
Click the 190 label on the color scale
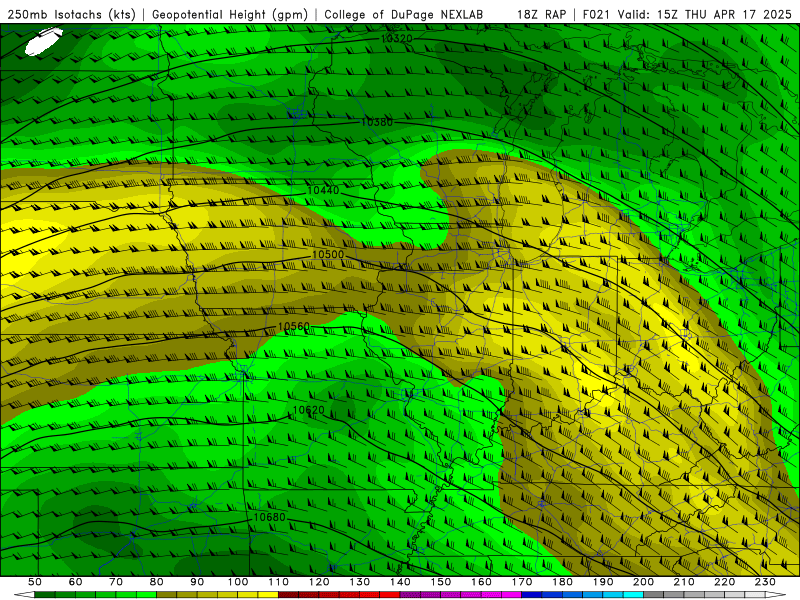point(603,582)
